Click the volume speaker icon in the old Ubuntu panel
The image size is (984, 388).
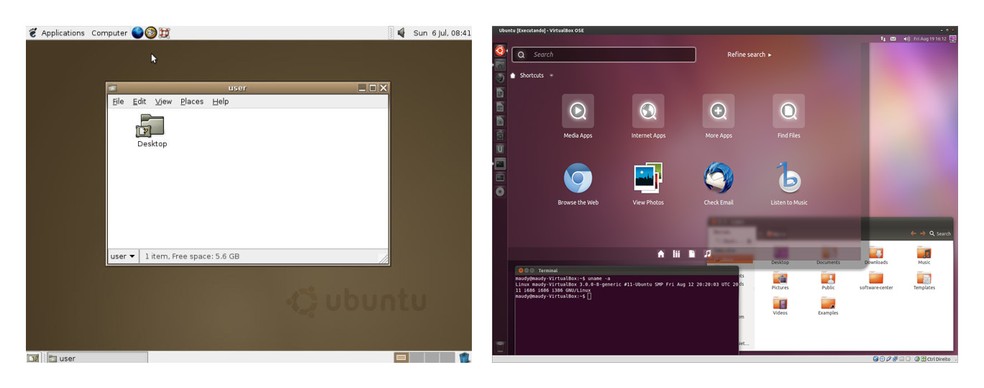pos(401,33)
